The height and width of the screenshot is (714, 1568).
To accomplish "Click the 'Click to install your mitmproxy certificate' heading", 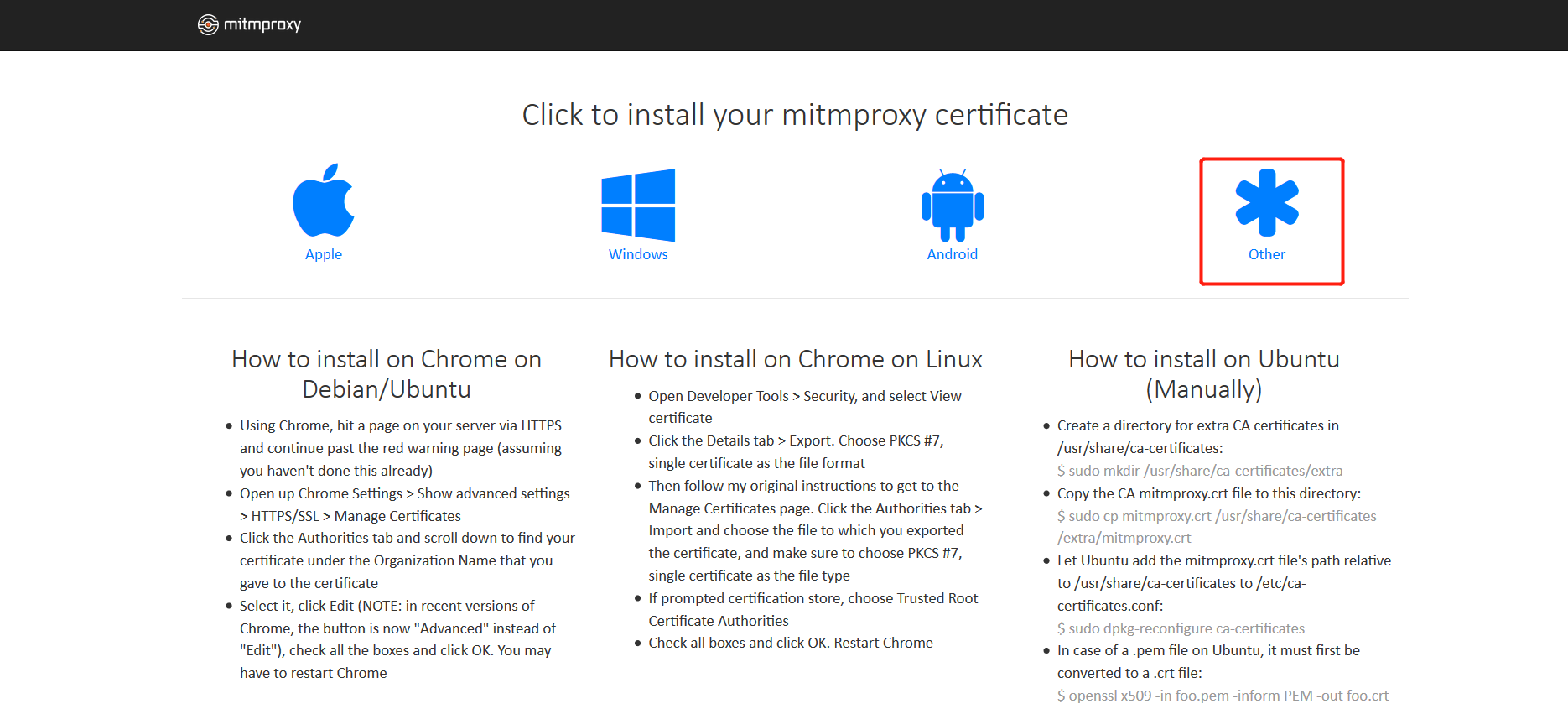I will [x=795, y=115].
